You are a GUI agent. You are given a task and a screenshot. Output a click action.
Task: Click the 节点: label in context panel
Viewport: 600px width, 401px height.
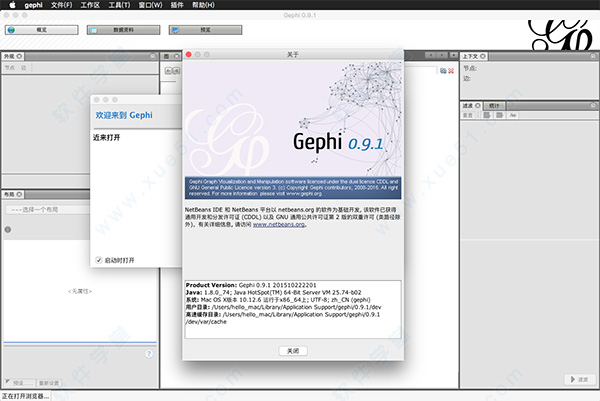(x=470, y=68)
